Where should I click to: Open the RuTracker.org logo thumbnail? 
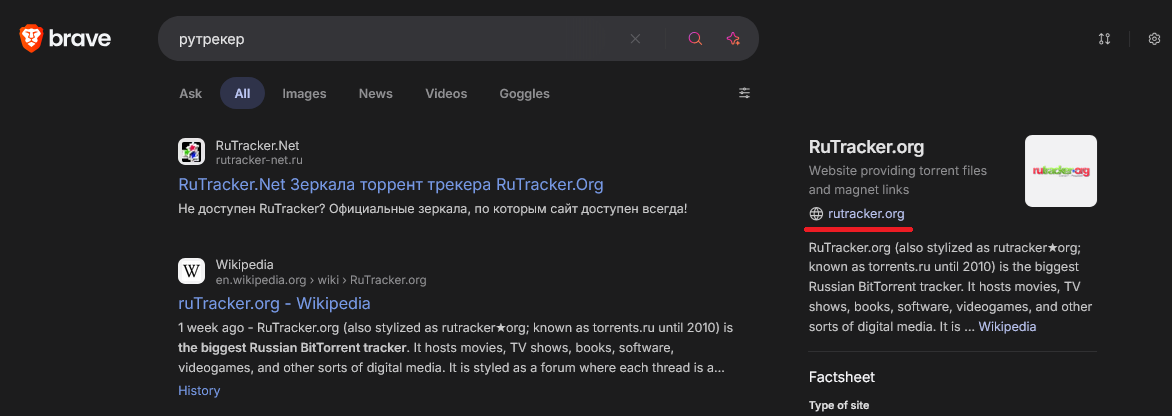tap(1061, 171)
